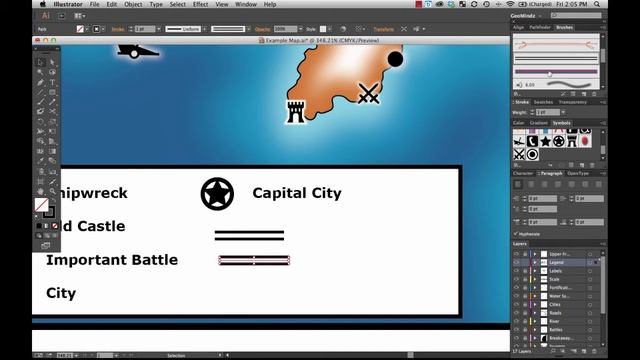Image resolution: width=640 pixels, height=360 pixels.
Task: Select the Selection tool in the toolbox
Action: [40, 62]
